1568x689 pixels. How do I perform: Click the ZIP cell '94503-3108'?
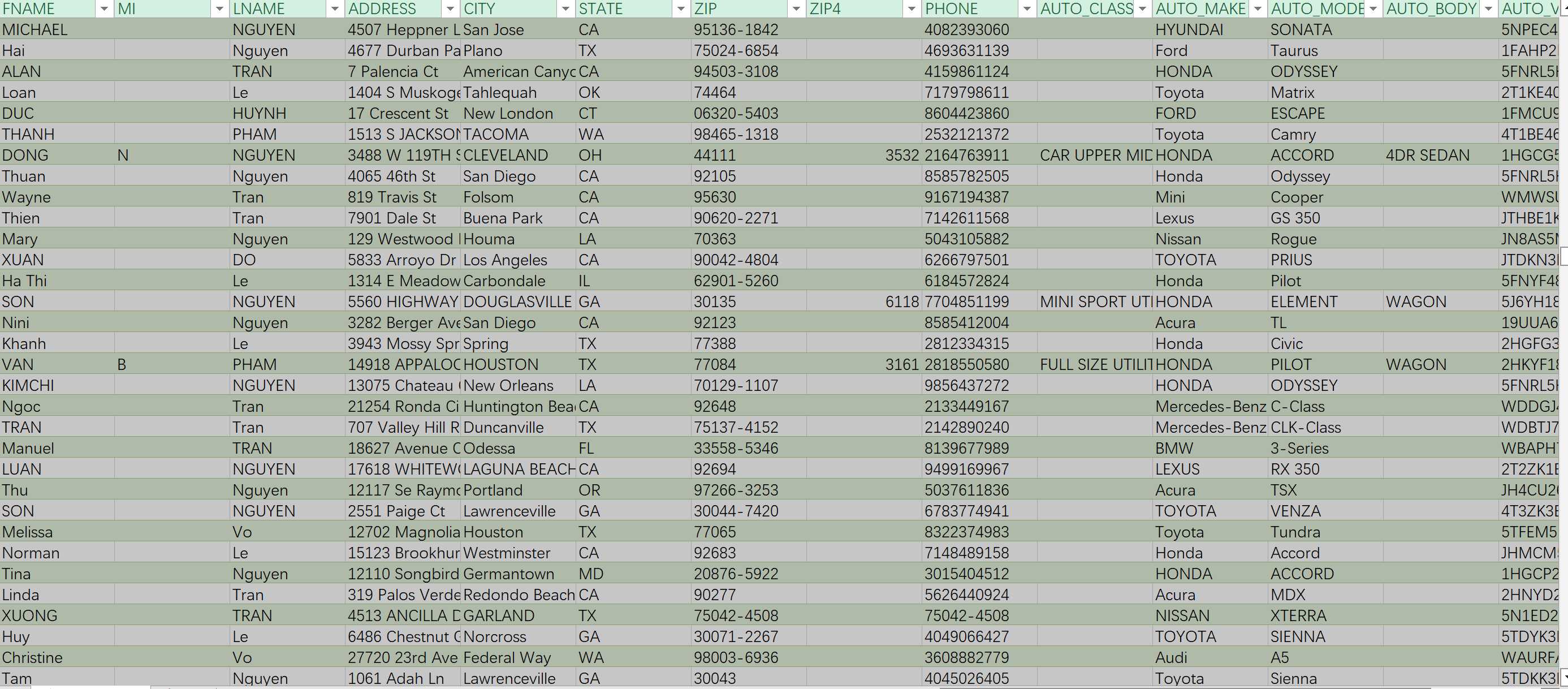click(x=749, y=71)
